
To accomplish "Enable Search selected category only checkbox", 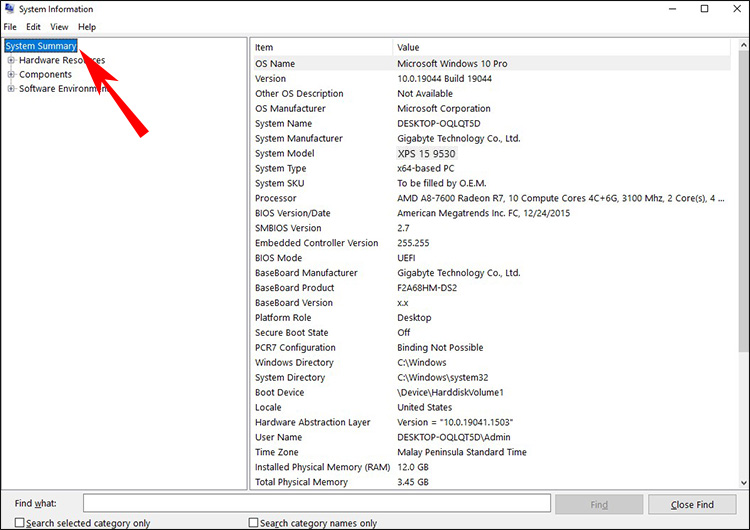I will coord(20,522).
